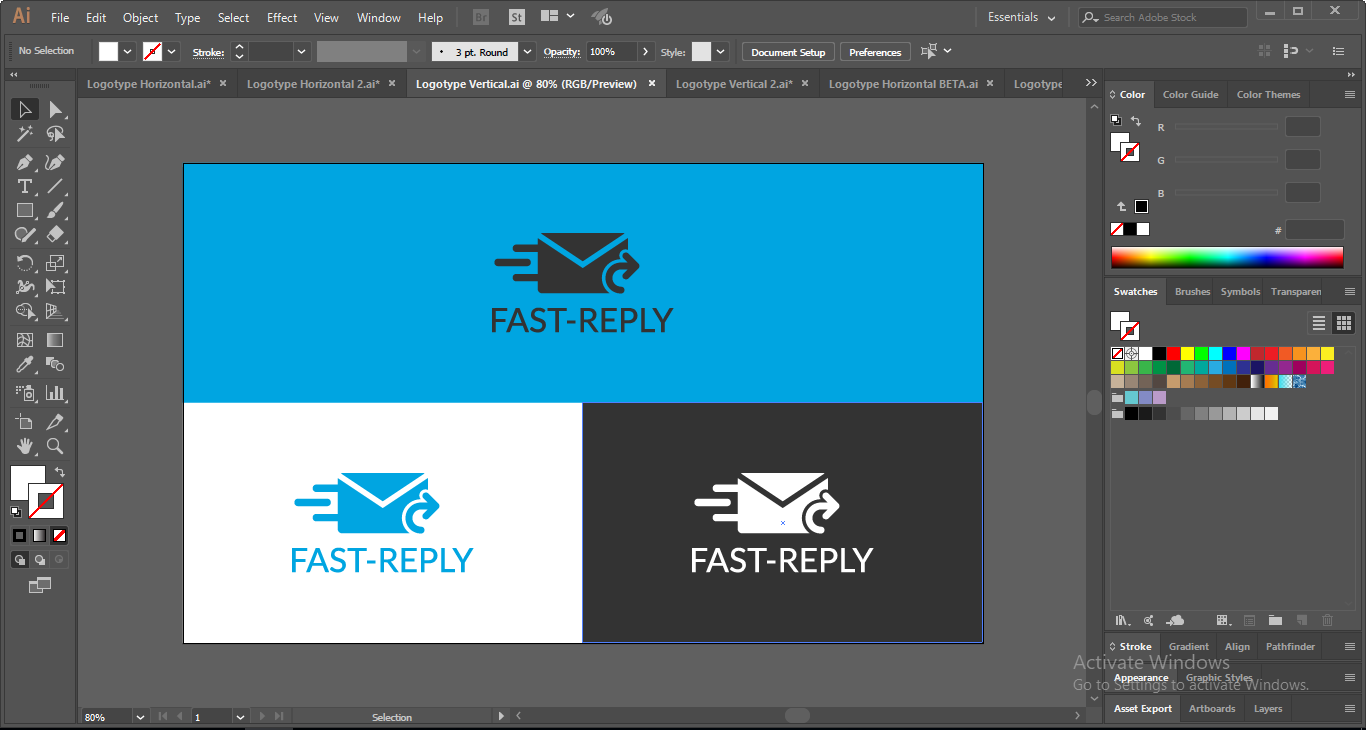
Task: Choose the Symbol Sprayer tool
Action: (x=25, y=393)
